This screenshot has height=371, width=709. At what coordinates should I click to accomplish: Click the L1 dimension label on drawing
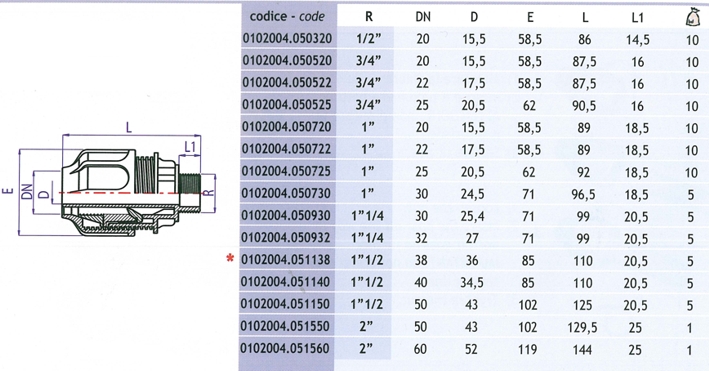point(190,147)
